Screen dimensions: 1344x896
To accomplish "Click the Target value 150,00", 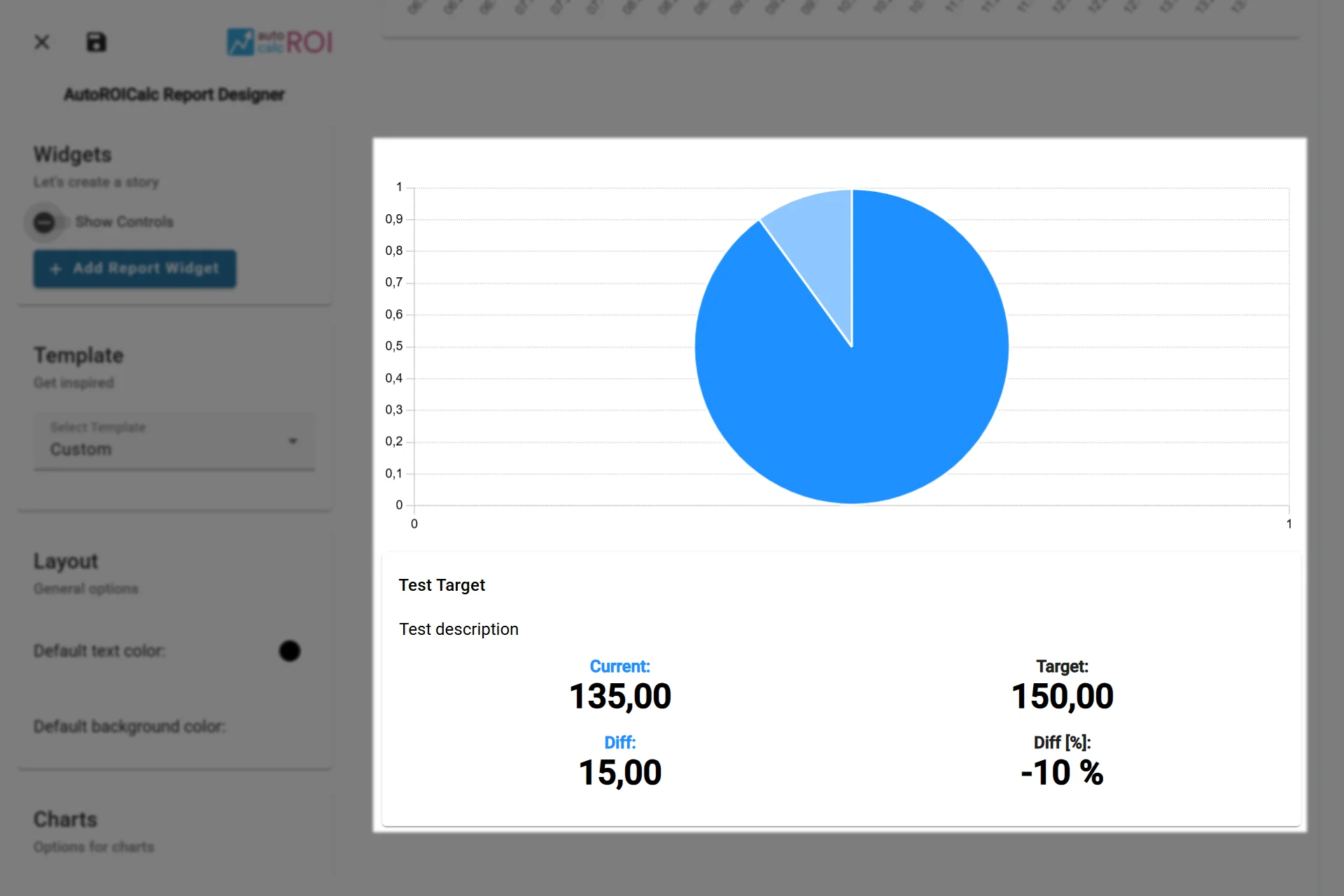I will pos(1062,696).
